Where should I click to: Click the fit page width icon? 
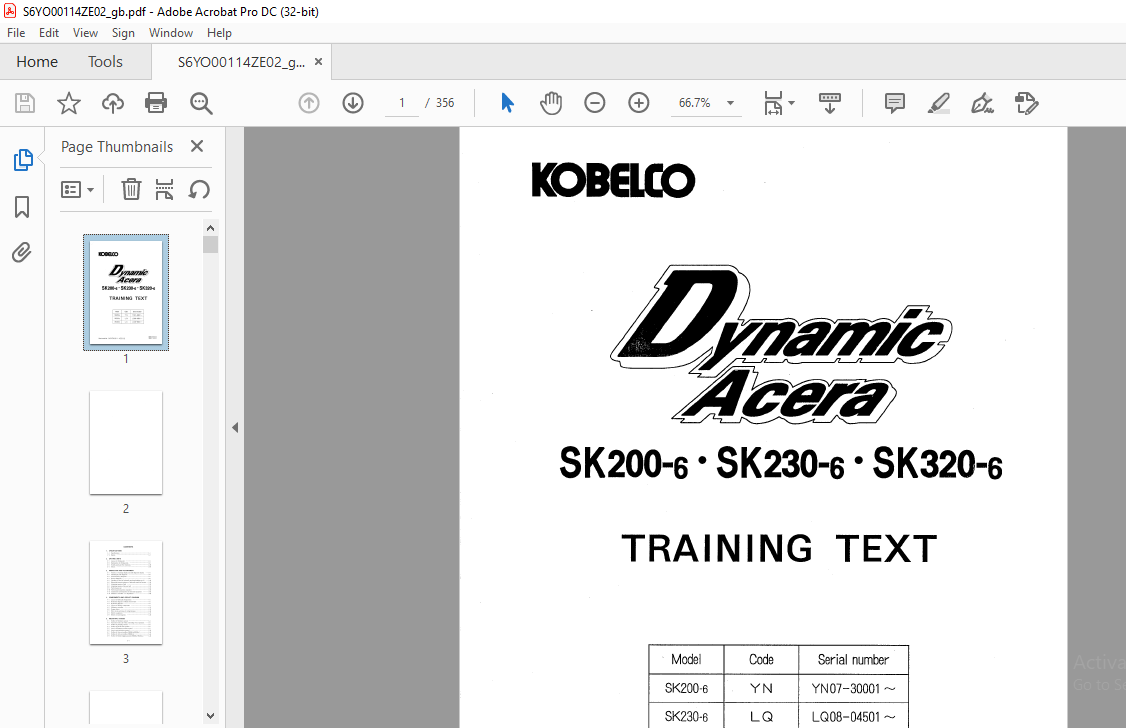coord(773,103)
